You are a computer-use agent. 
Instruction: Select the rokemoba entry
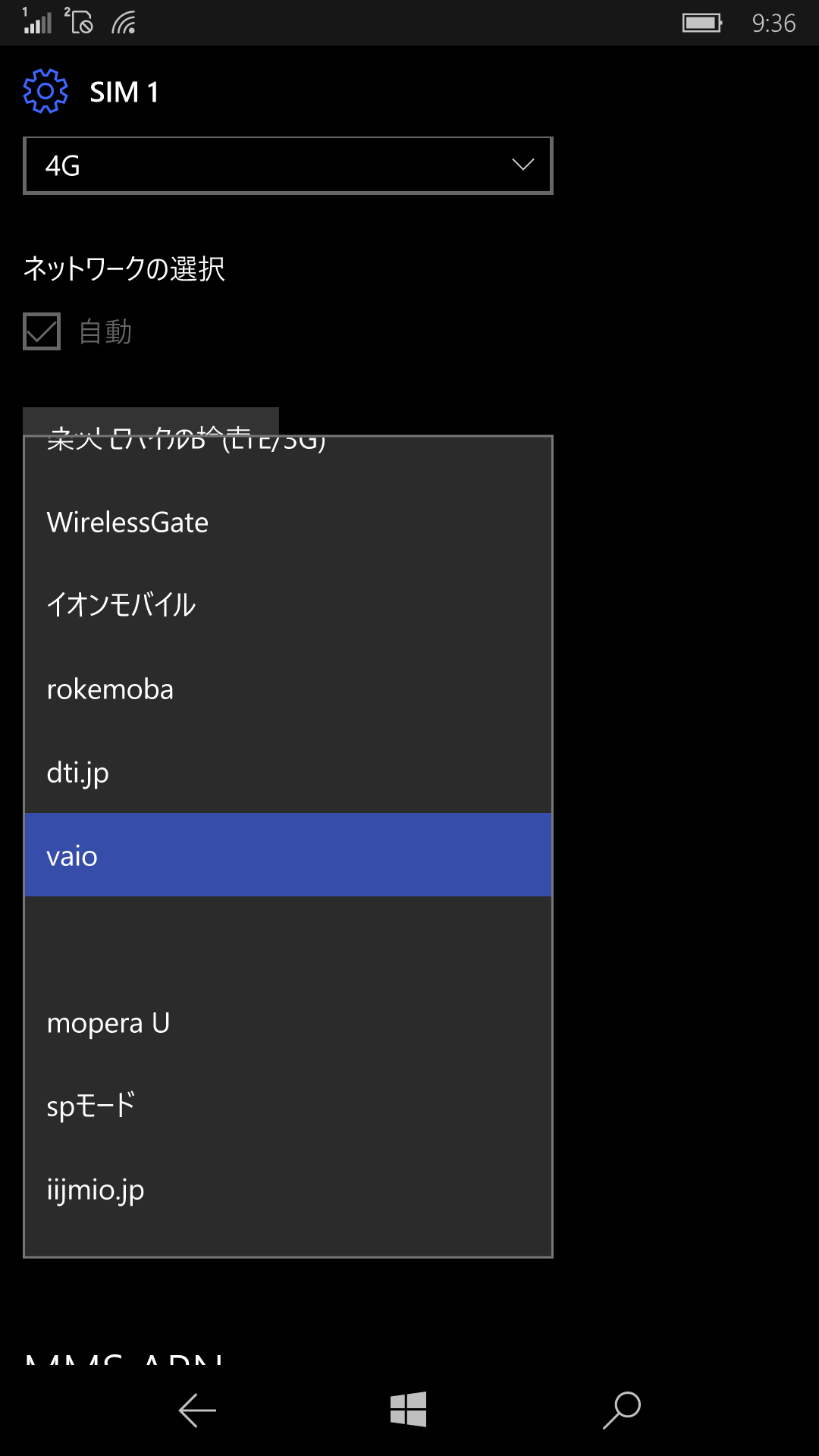[288, 689]
